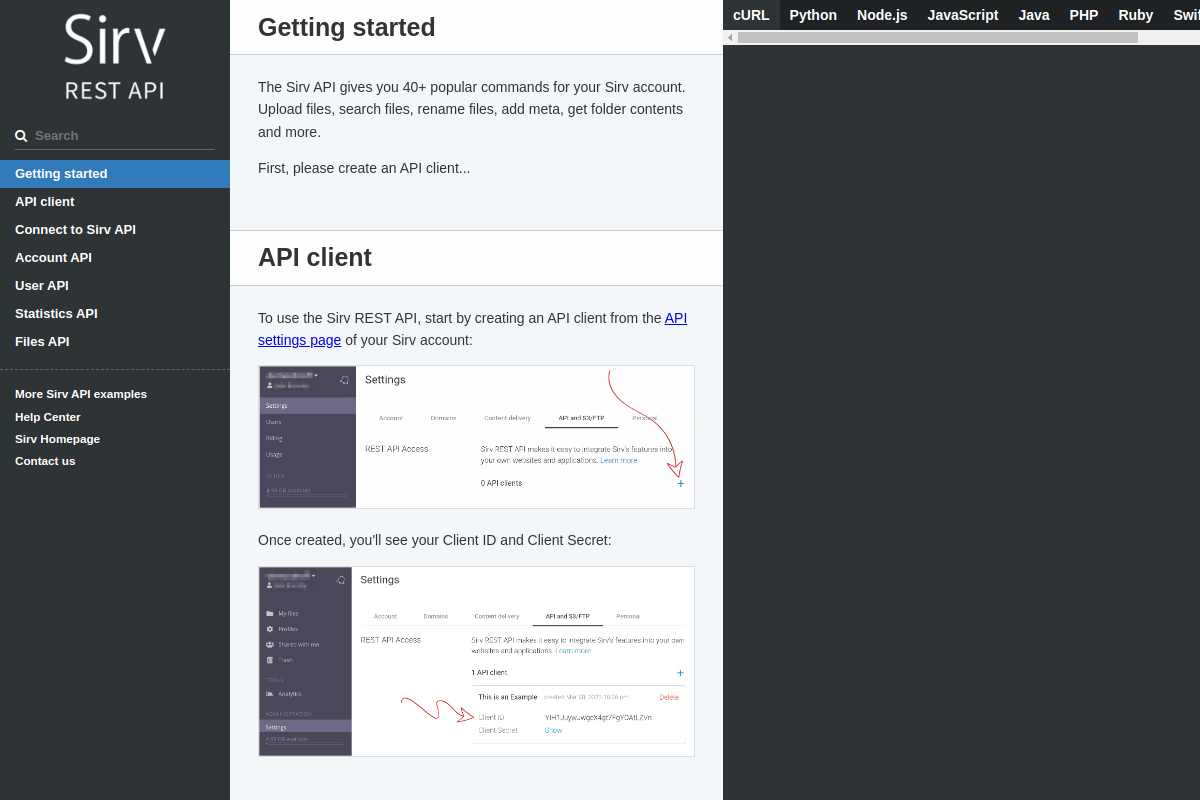The image size is (1200, 800).
Task: Select the Ruby code tab
Action: (x=1136, y=15)
